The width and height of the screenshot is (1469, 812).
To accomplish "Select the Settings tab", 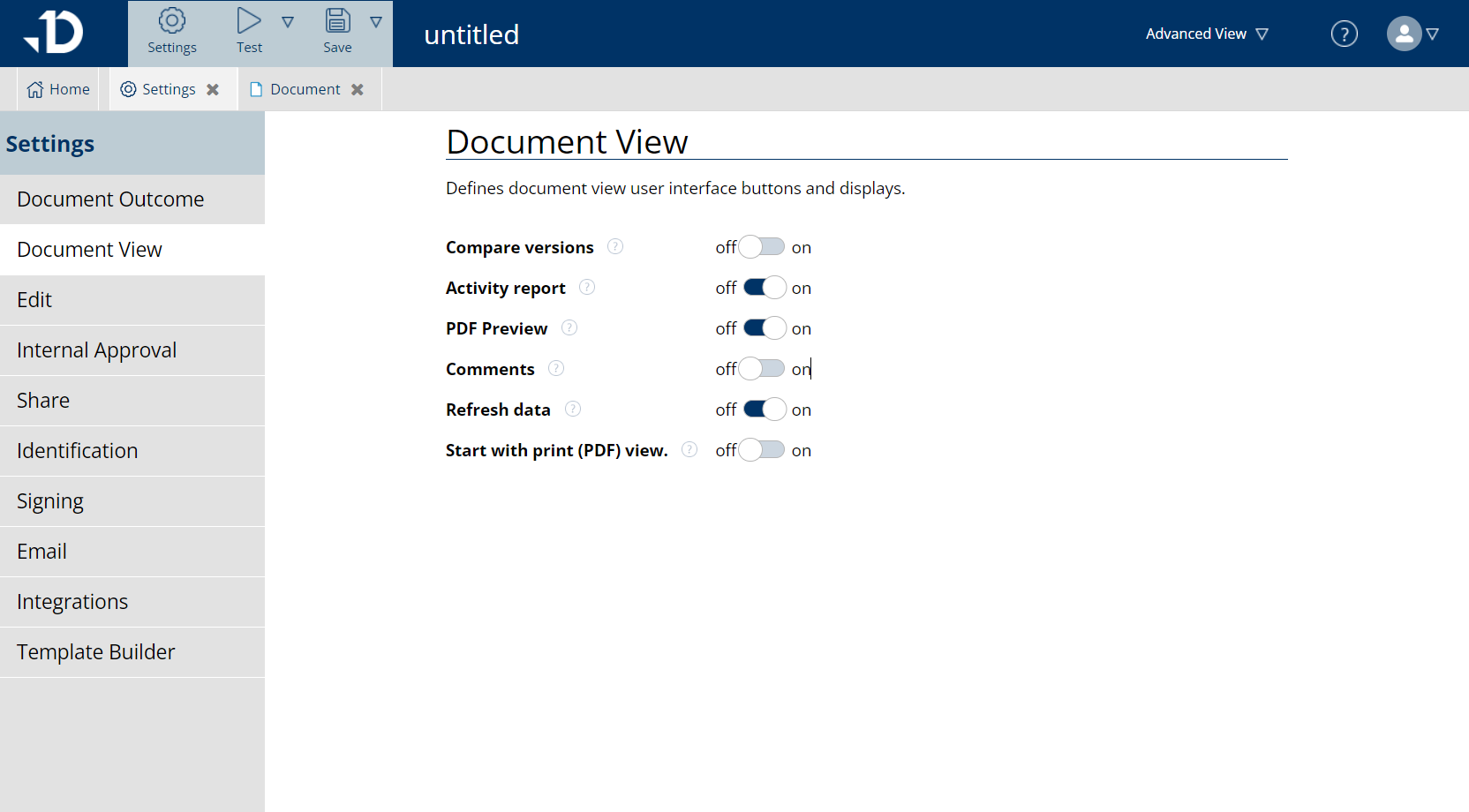I will (x=167, y=88).
